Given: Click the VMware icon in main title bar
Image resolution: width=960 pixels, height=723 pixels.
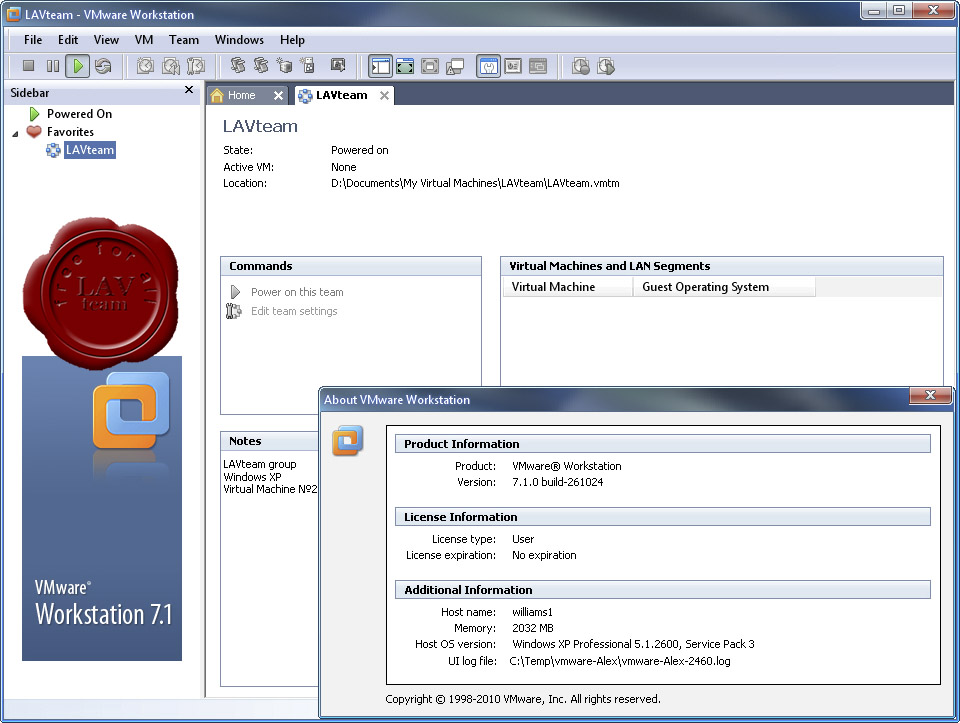Looking at the screenshot, I should coord(13,14).
